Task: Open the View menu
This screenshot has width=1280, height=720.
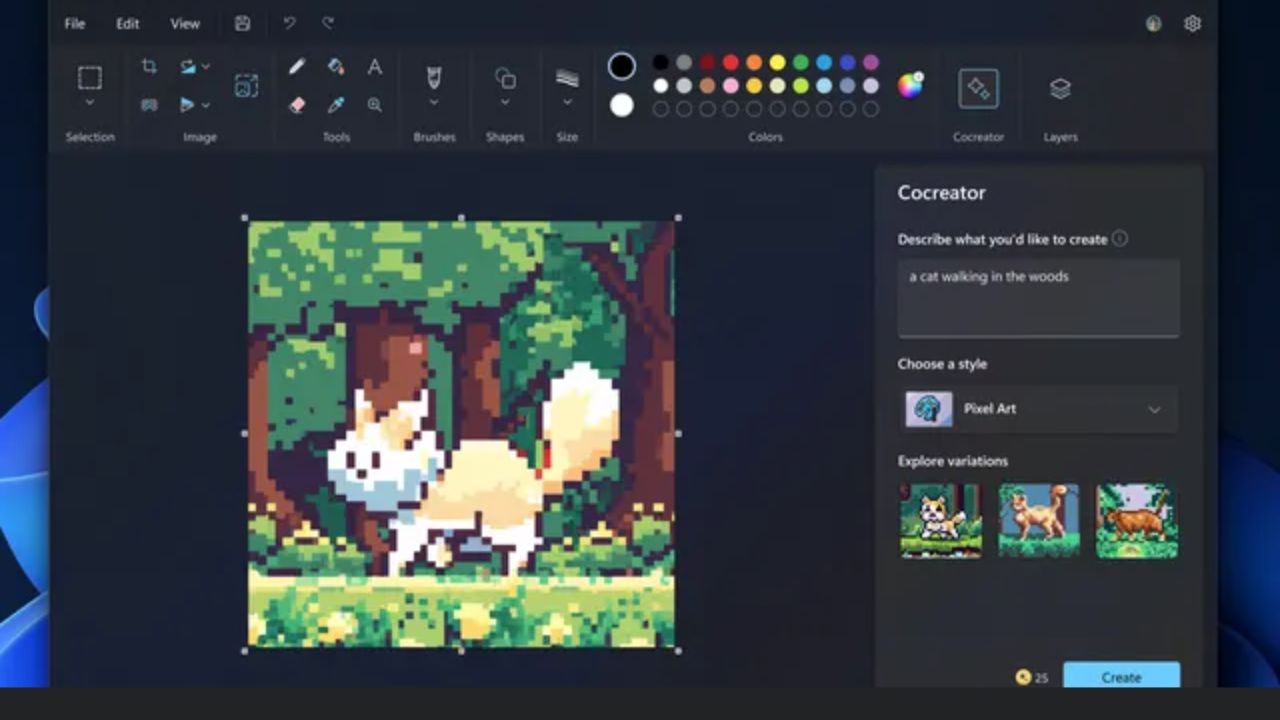Action: (x=185, y=22)
